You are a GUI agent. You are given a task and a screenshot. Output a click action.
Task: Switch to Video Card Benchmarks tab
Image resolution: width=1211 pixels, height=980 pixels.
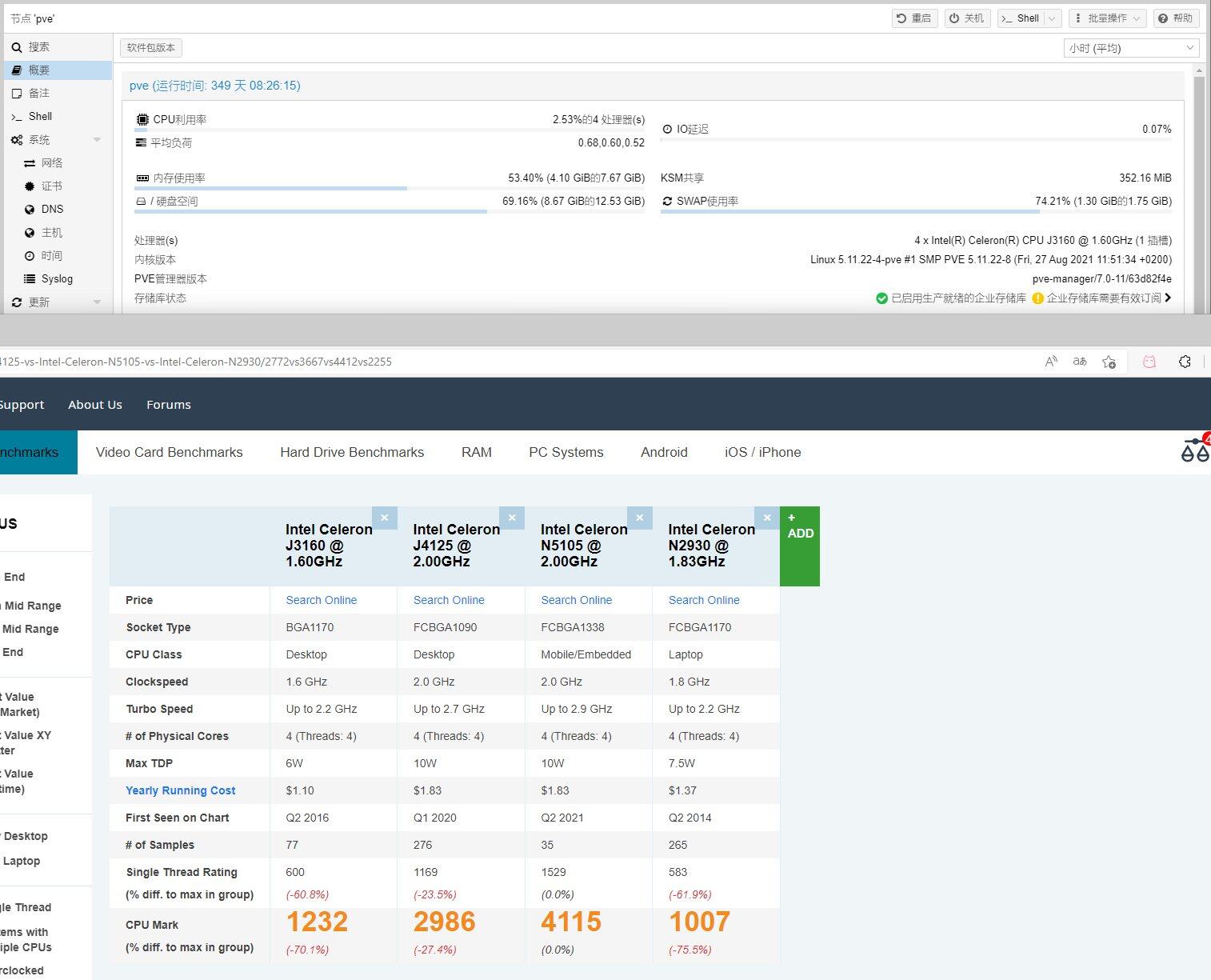tap(169, 452)
